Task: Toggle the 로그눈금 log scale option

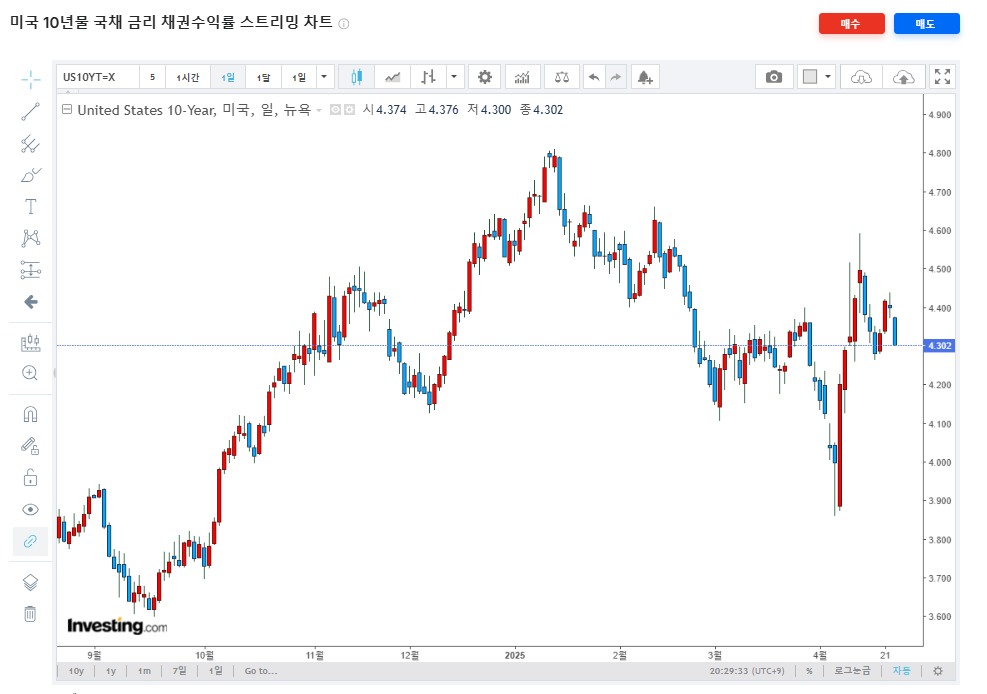Action: coord(852,671)
